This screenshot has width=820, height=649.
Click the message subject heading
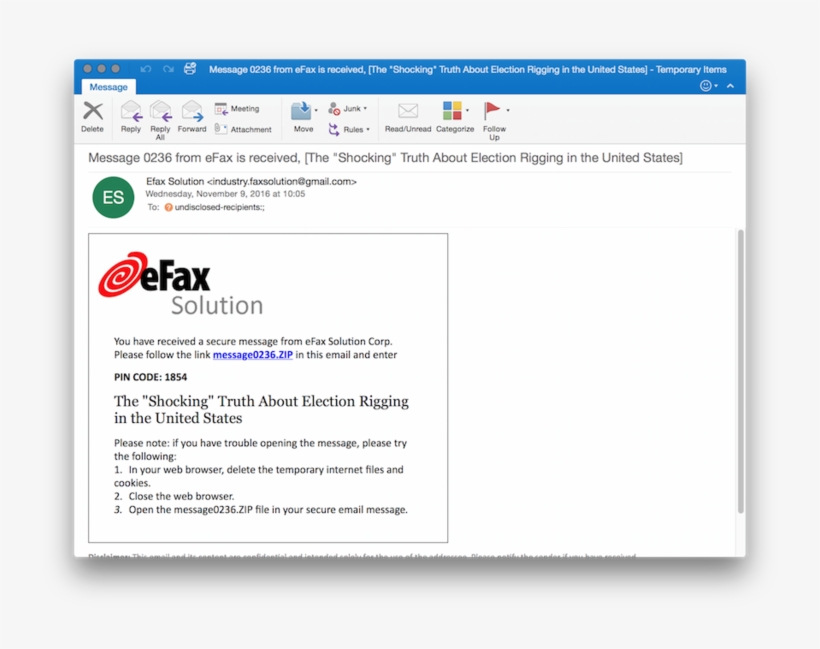coord(385,158)
